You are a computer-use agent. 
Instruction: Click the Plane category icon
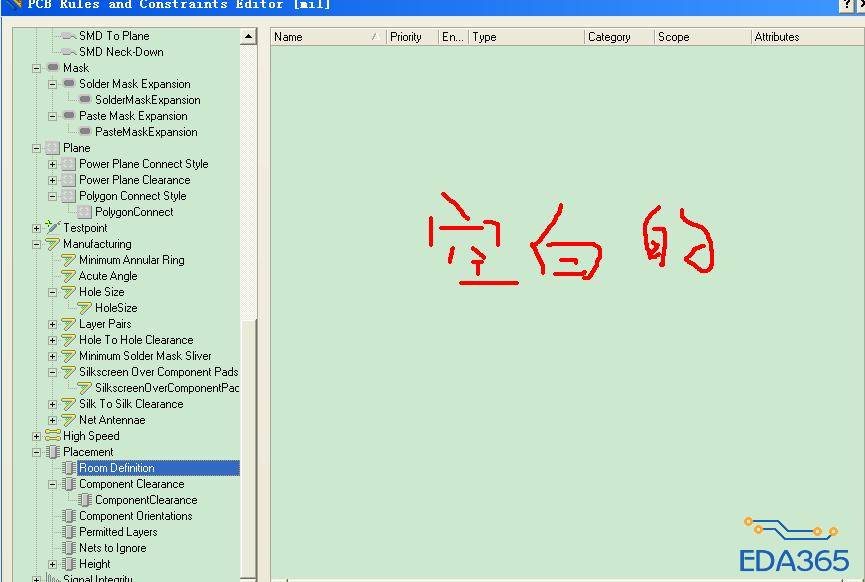(x=52, y=148)
